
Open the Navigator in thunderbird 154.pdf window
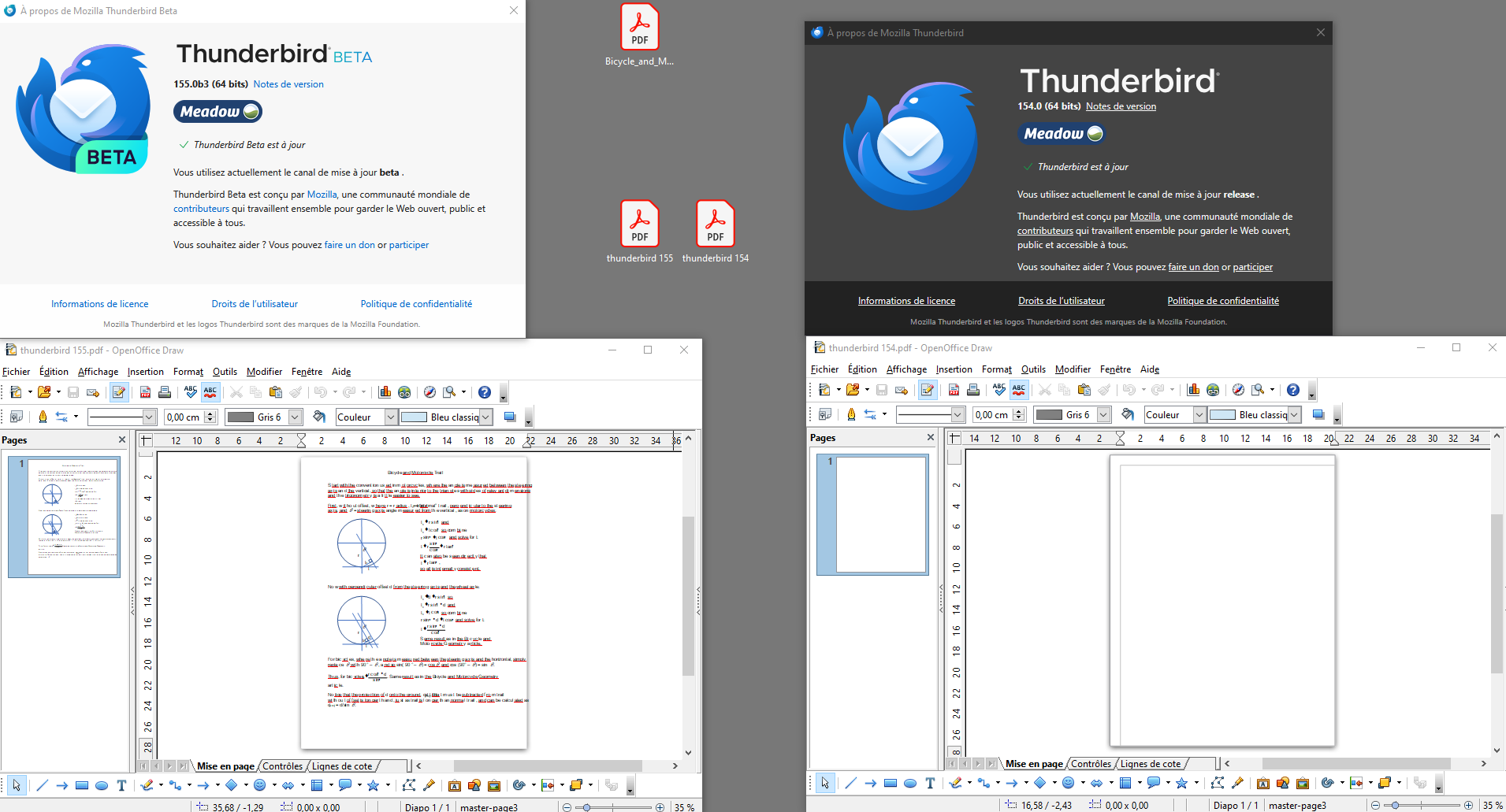(x=1238, y=390)
